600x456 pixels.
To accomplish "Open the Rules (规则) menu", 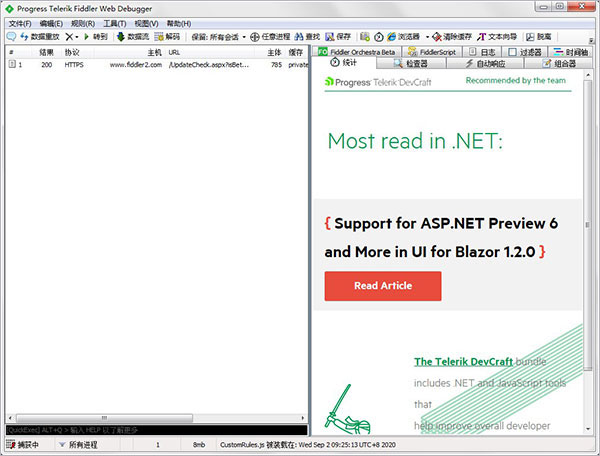I will pyautogui.click(x=82, y=23).
